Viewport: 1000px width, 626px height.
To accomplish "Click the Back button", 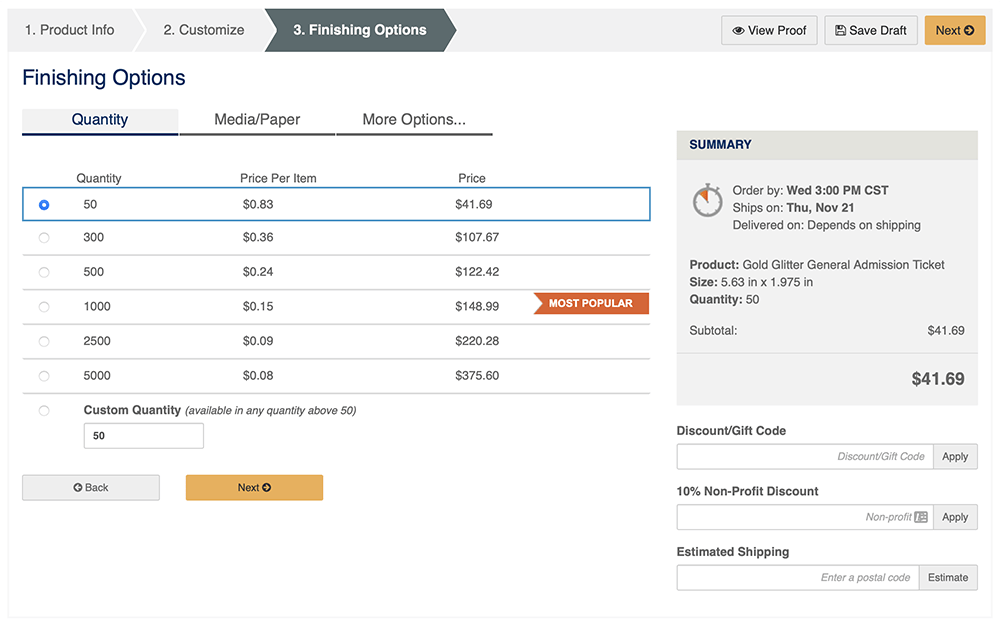I will pos(91,488).
